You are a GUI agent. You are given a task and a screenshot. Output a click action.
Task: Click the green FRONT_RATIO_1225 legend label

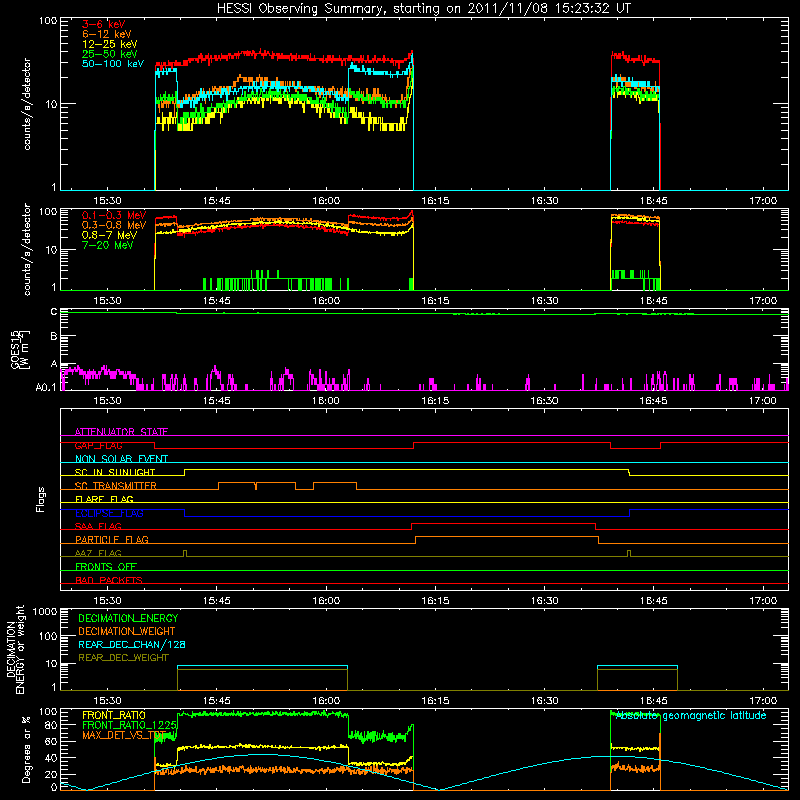click(129, 725)
